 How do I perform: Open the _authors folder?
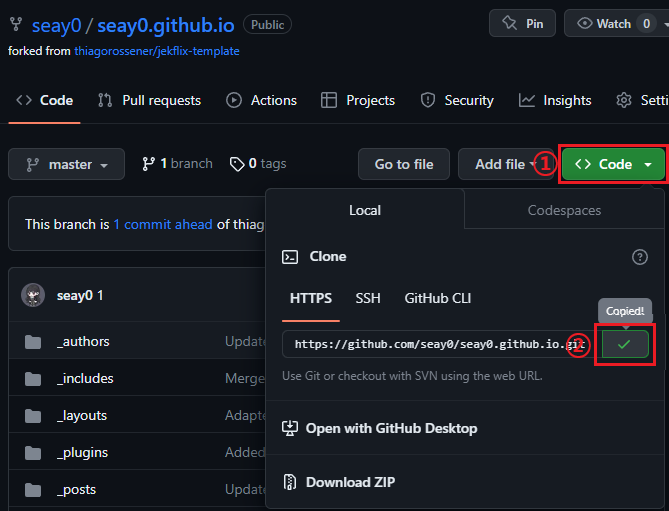click(83, 341)
